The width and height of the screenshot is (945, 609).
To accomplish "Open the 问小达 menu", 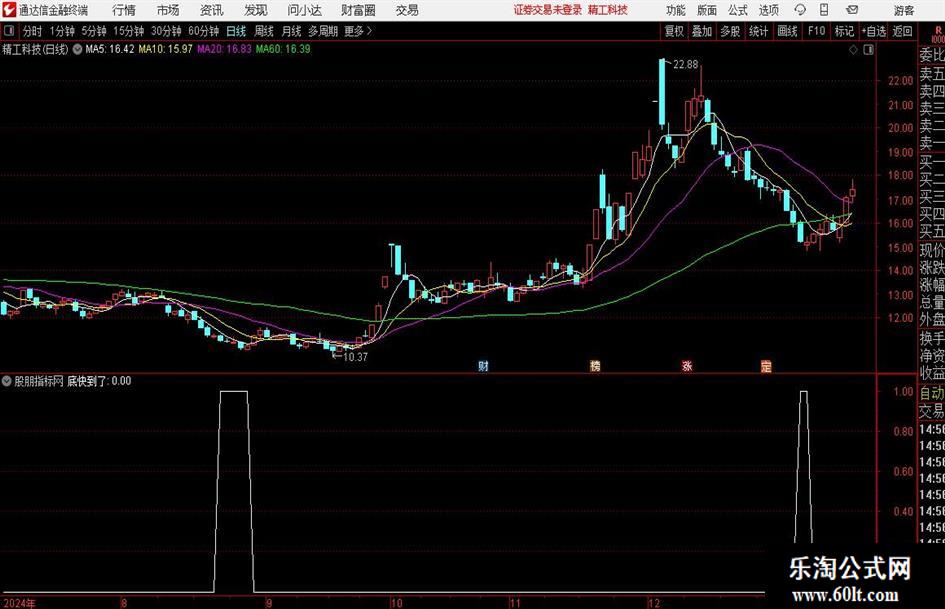I will (x=304, y=10).
